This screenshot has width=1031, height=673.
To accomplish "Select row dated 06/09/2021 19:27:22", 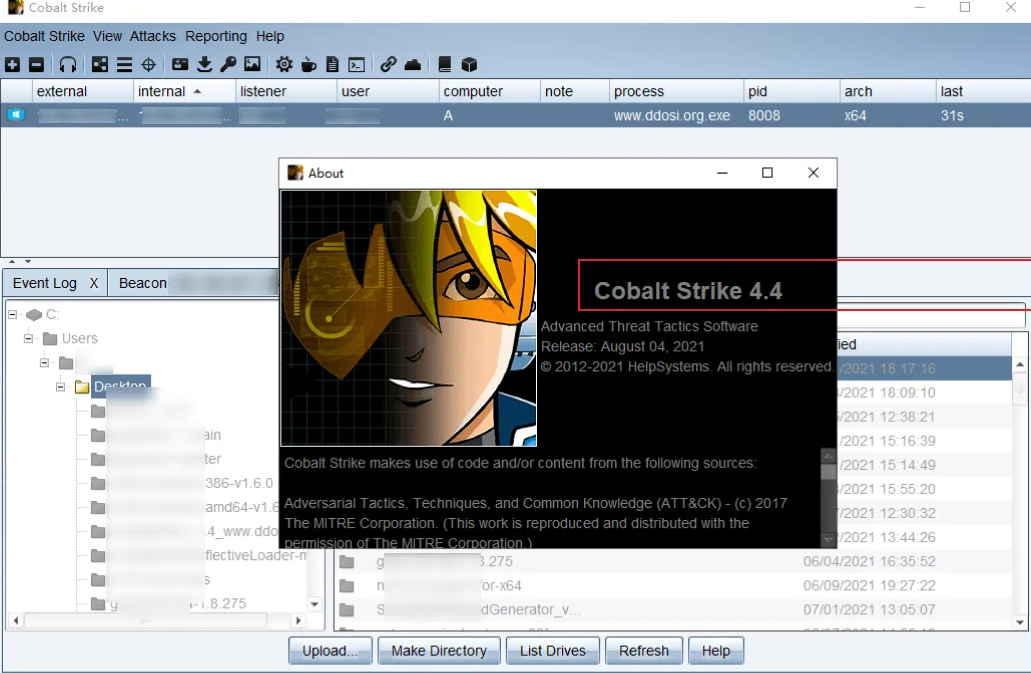I will pos(674,586).
